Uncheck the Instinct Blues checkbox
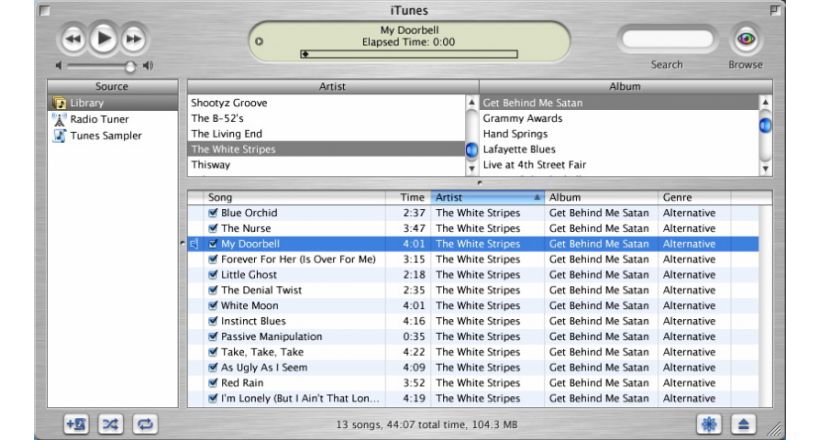 pos(213,321)
